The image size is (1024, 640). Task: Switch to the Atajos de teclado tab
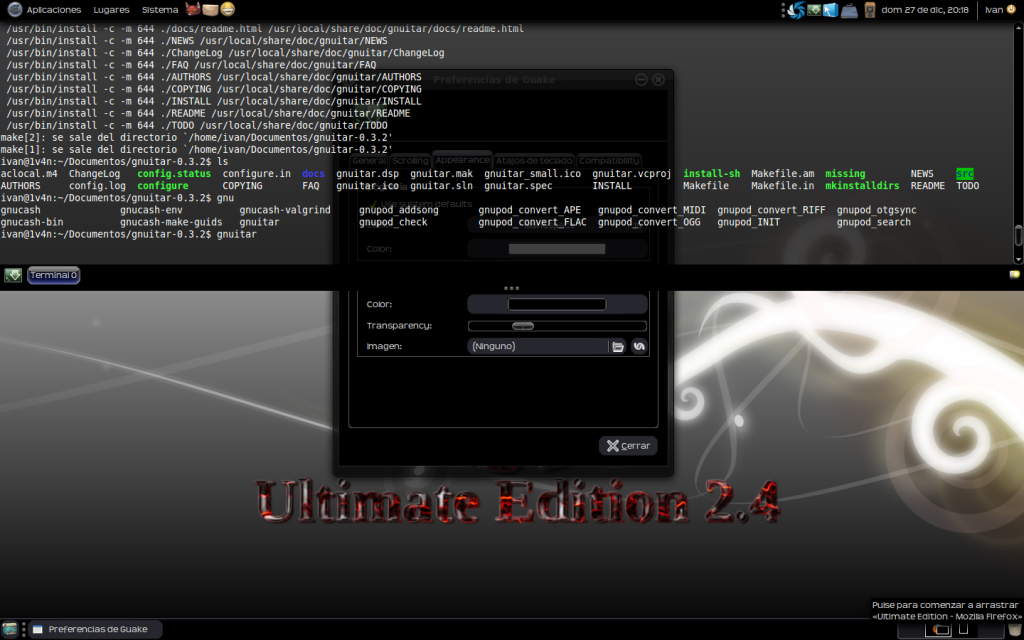pos(534,161)
